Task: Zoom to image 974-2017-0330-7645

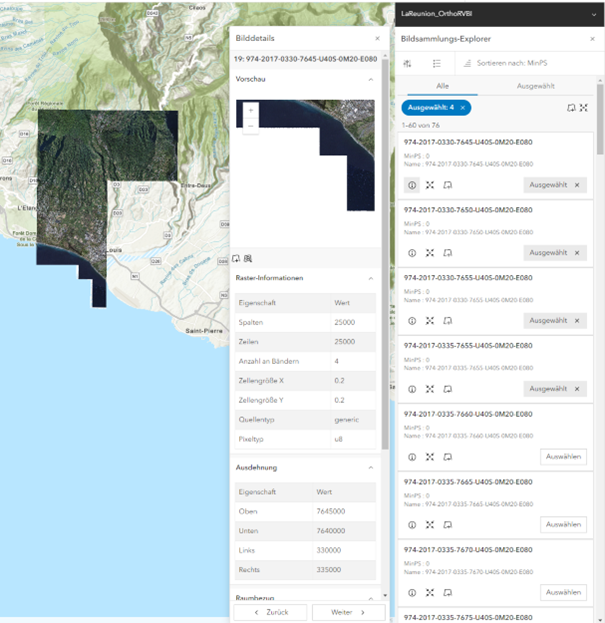Action: tap(430, 185)
